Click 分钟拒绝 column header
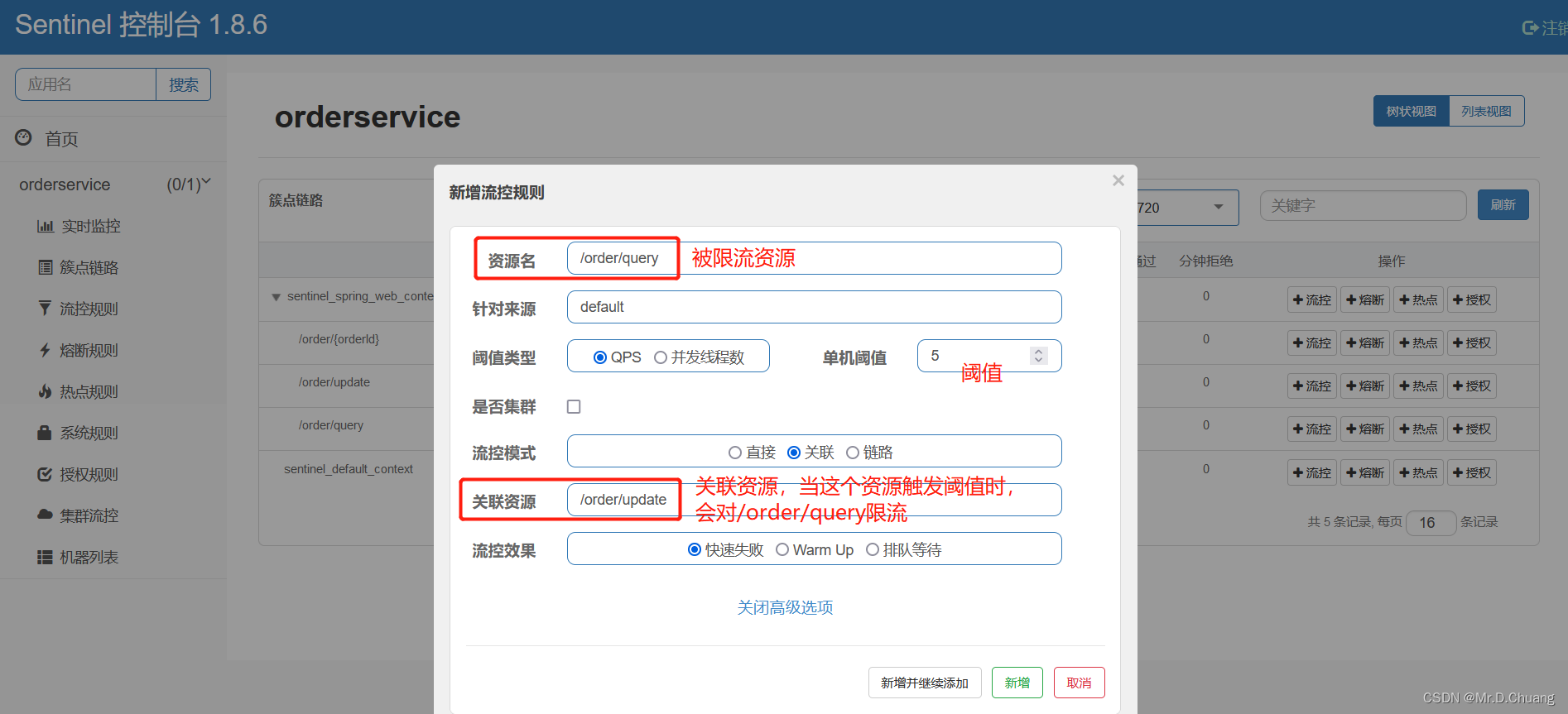The height and width of the screenshot is (714, 1568). (1206, 261)
